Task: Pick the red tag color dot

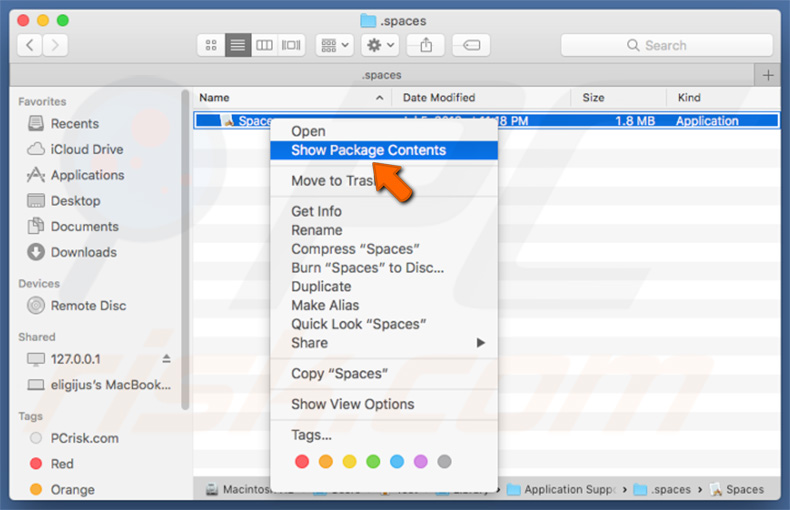Action: [301, 462]
